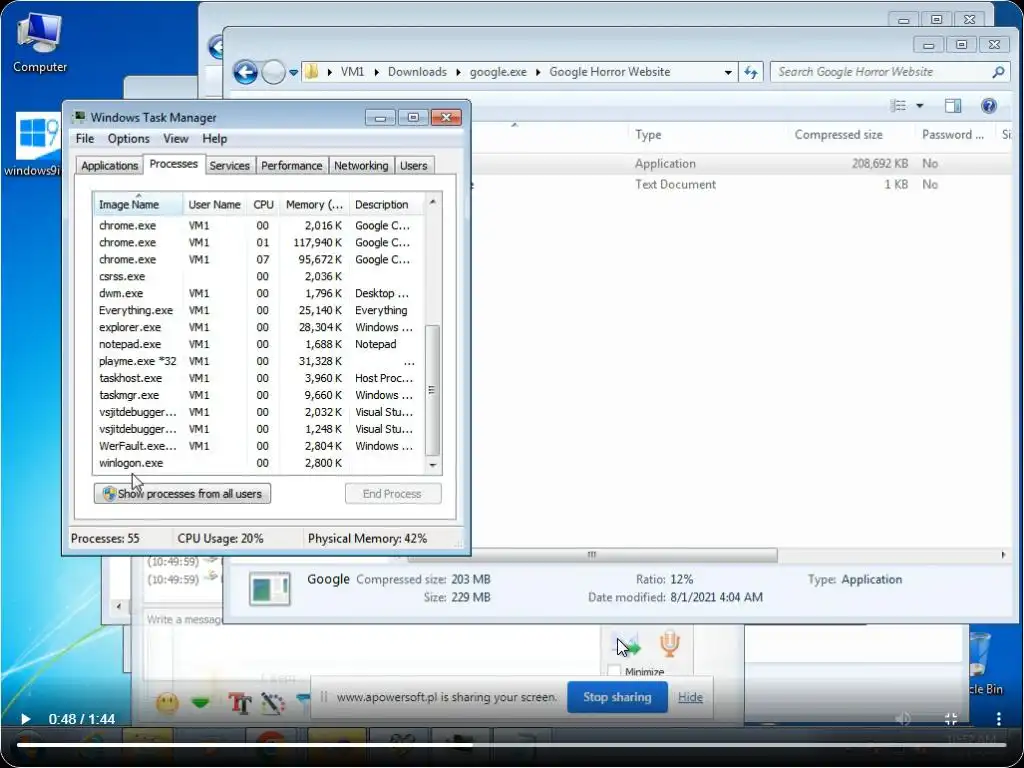Expand the google.exe breadcrumb arrow
Viewport: 1024px width, 768px height.
(x=538, y=72)
